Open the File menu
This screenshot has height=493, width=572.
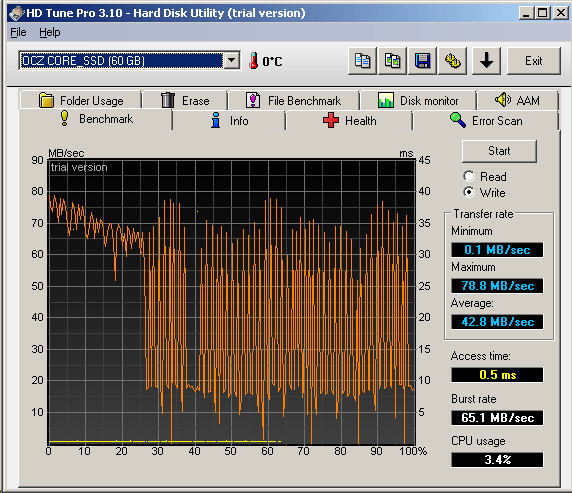pyautogui.click(x=18, y=32)
